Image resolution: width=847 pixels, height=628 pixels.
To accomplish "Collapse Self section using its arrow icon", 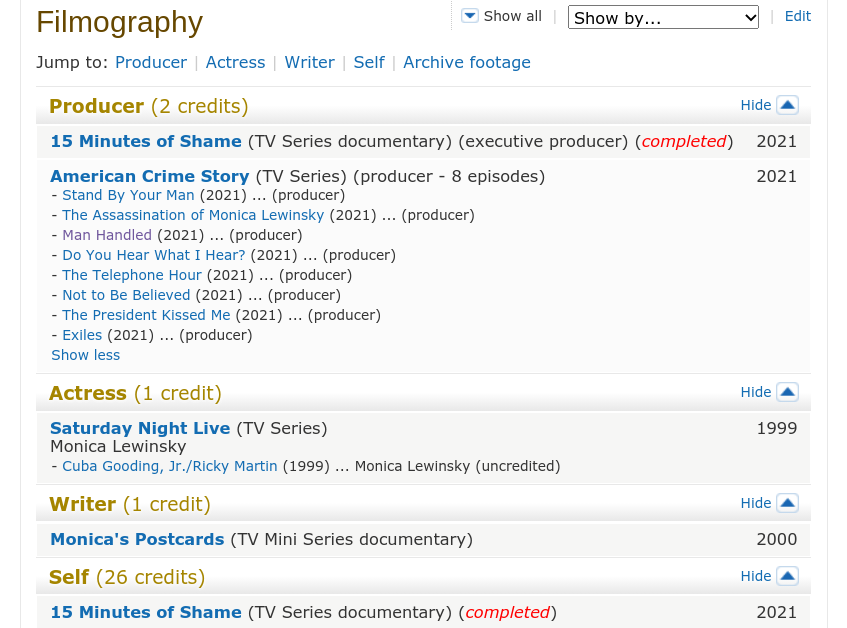I will [x=787, y=576].
